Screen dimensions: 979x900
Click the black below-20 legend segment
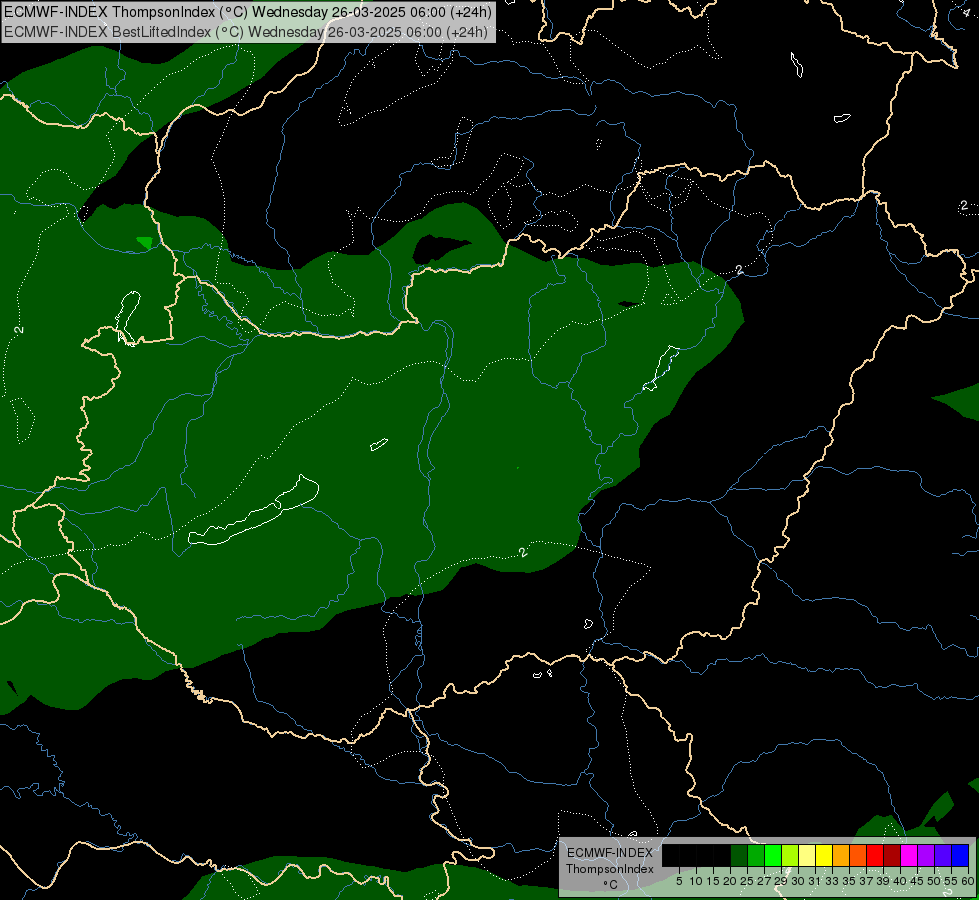coord(696,855)
